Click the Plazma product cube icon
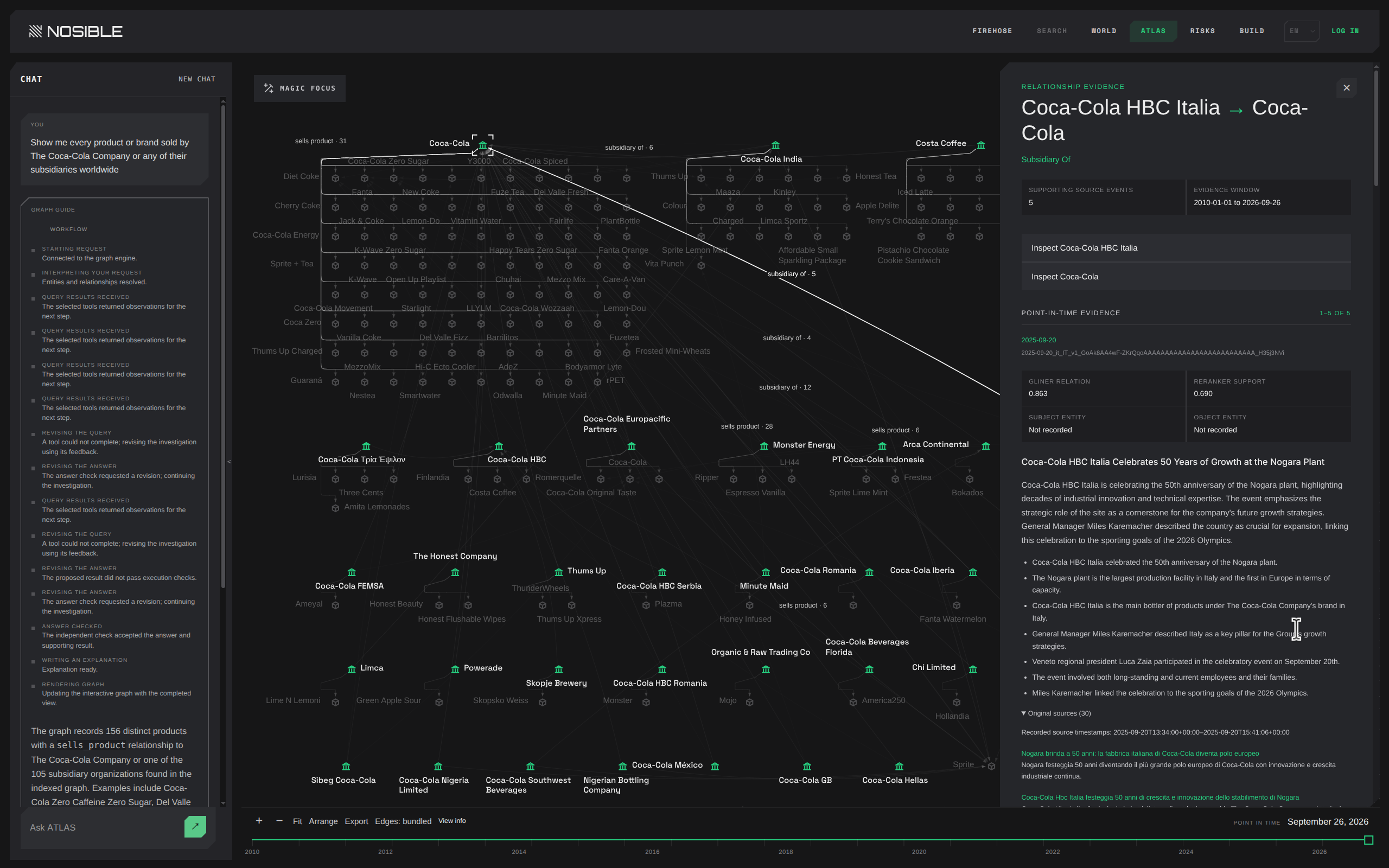This screenshot has width=1389, height=868. tap(646, 605)
